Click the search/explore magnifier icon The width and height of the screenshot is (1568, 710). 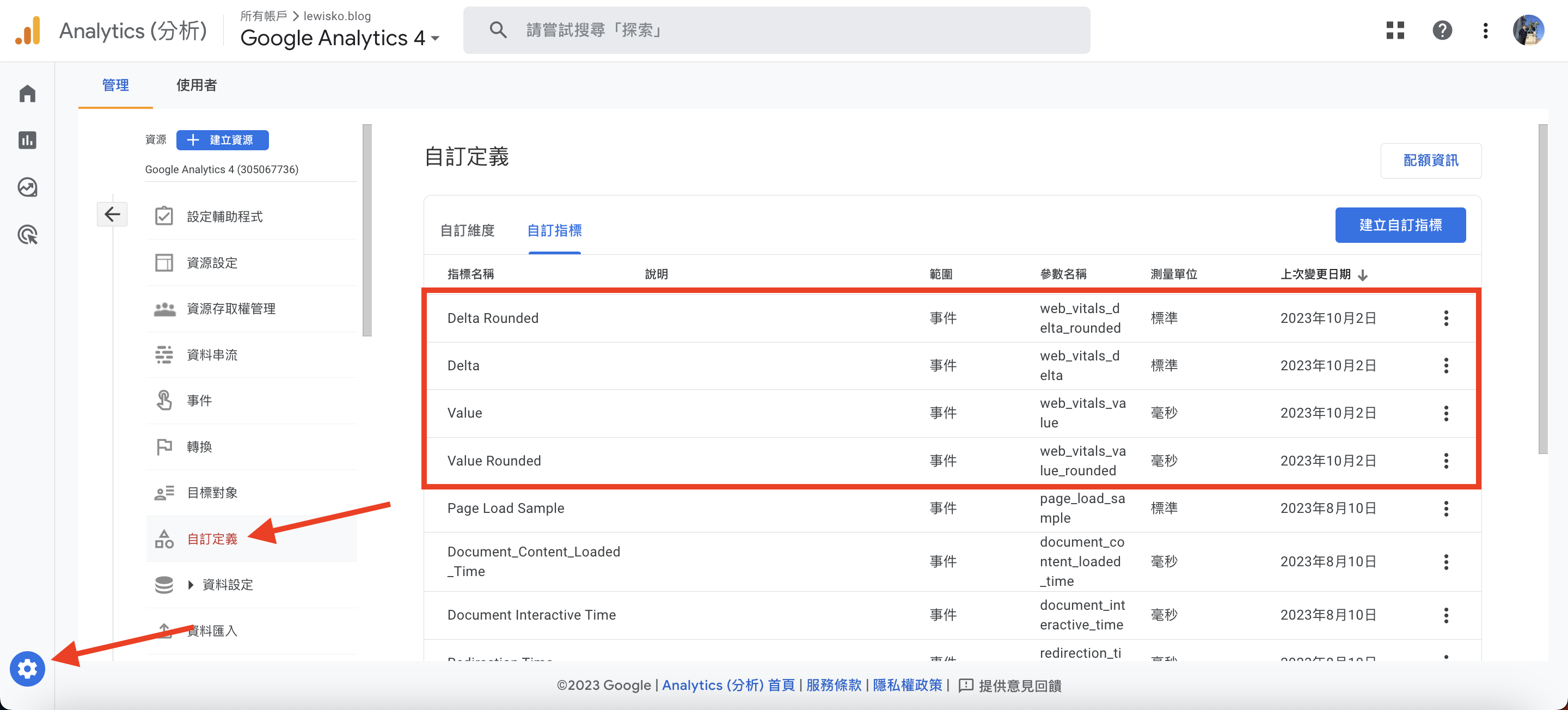tap(498, 31)
